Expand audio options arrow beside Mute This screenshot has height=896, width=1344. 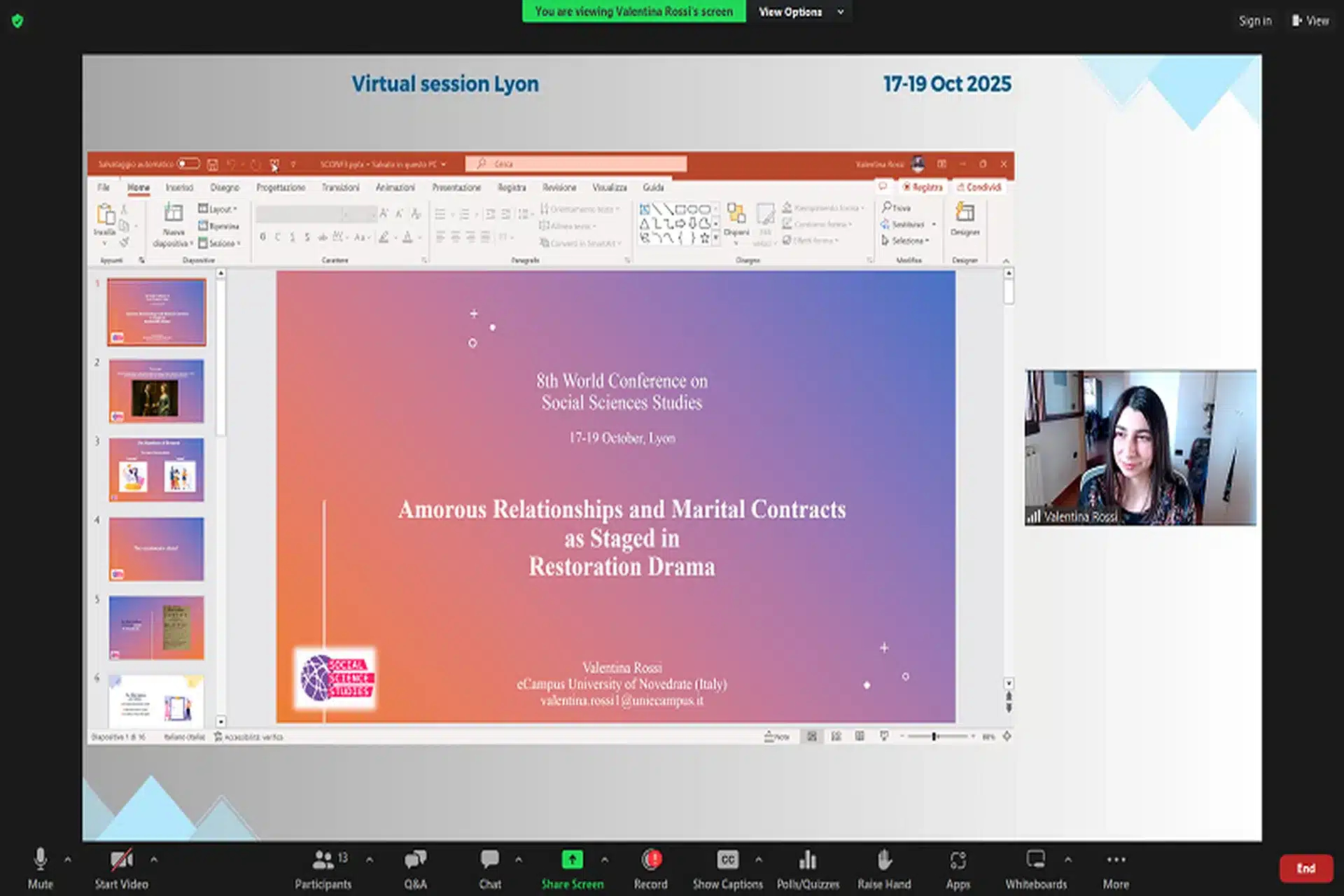click(x=68, y=859)
